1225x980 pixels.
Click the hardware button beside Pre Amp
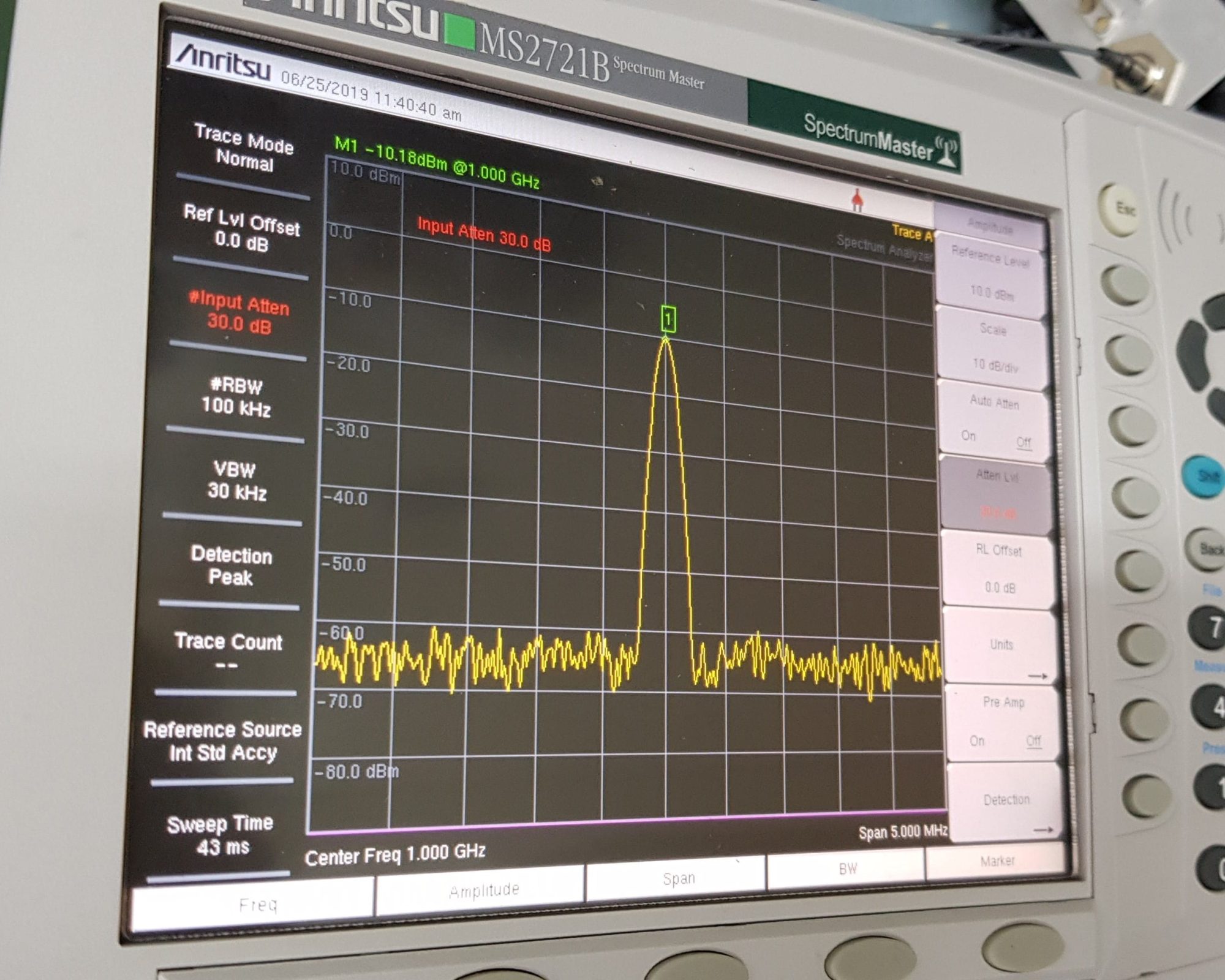(x=1144, y=720)
